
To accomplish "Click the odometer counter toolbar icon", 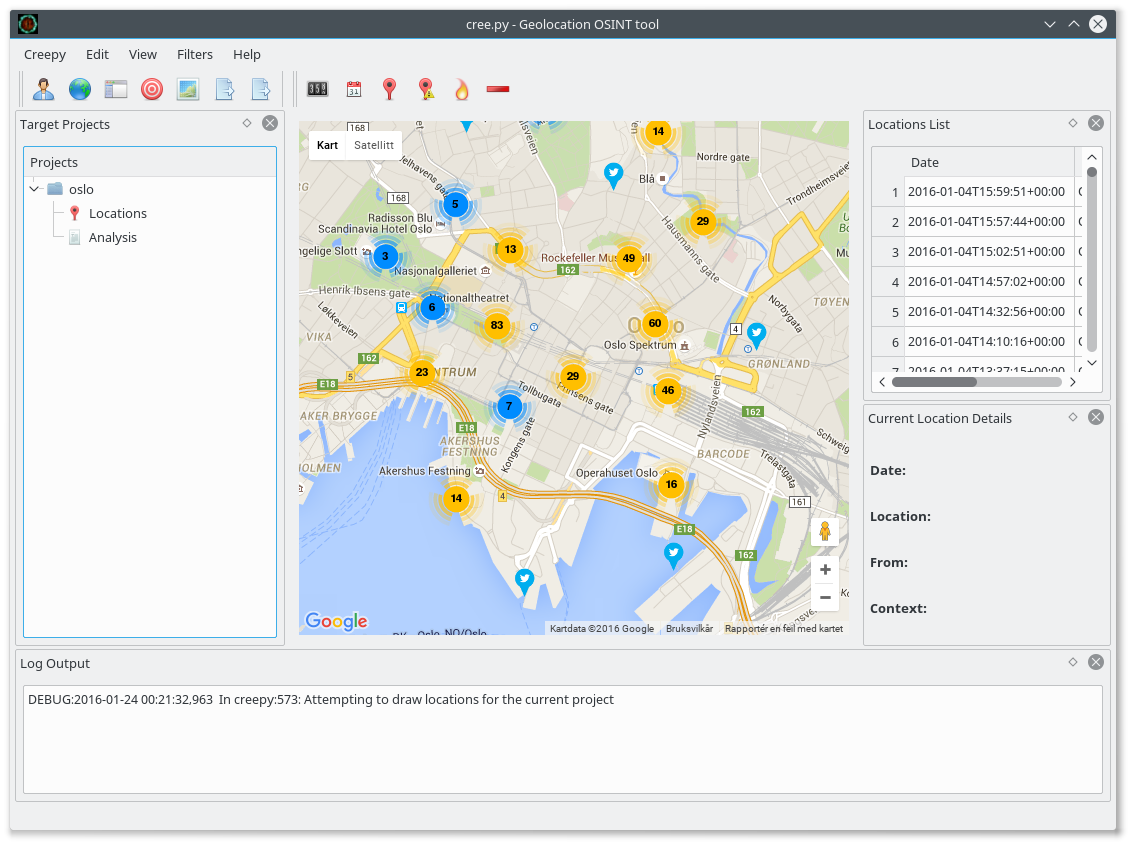I will tap(317, 89).
